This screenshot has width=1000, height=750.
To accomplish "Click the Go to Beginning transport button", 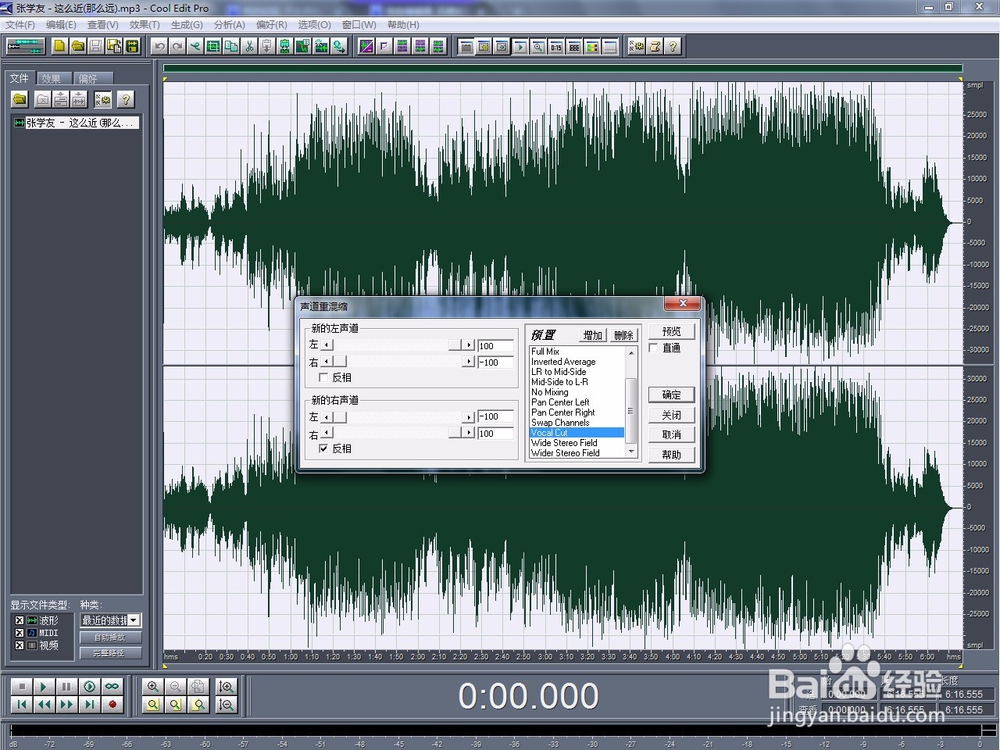I will (x=22, y=704).
